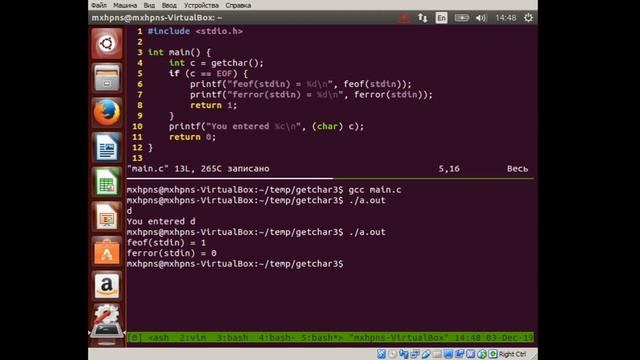Click the Right Ctrl host key label
This screenshot has height=360, width=640.
(512, 354)
